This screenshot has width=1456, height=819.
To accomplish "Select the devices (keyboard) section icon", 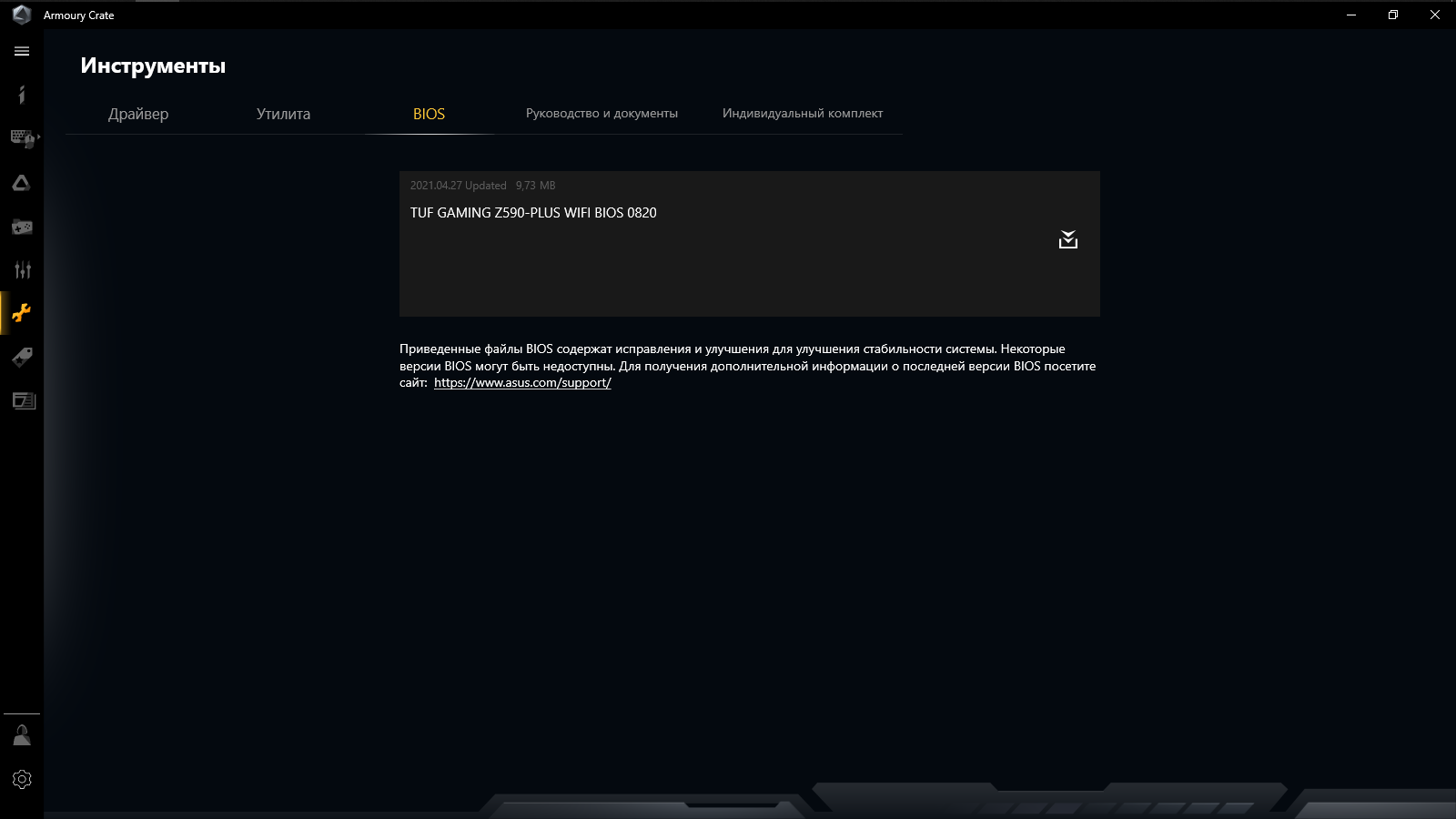I will coord(20,138).
